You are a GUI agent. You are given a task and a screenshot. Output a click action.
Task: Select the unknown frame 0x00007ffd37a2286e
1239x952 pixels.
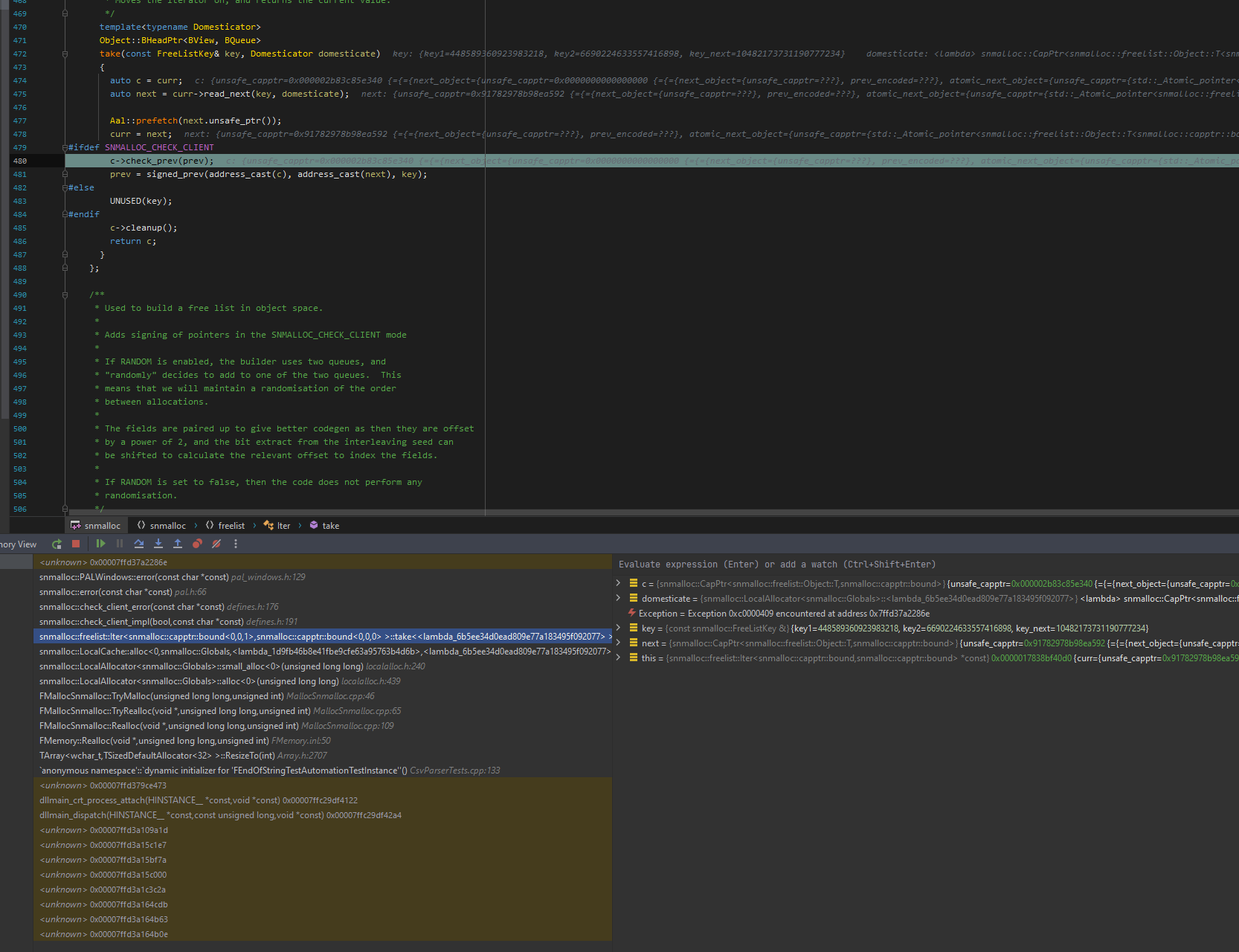(323, 562)
